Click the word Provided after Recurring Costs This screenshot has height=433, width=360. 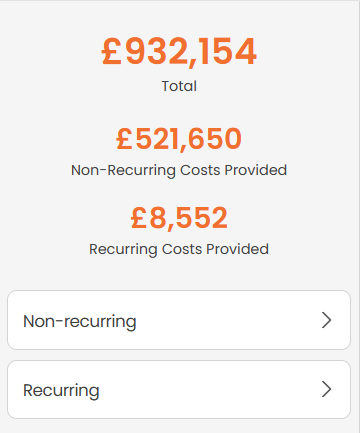pos(237,249)
